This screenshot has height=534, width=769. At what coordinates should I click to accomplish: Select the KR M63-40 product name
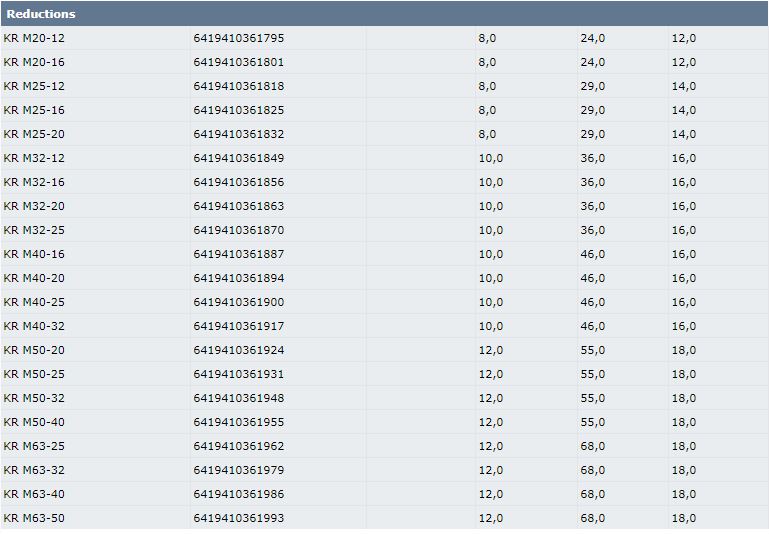coord(34,495)
